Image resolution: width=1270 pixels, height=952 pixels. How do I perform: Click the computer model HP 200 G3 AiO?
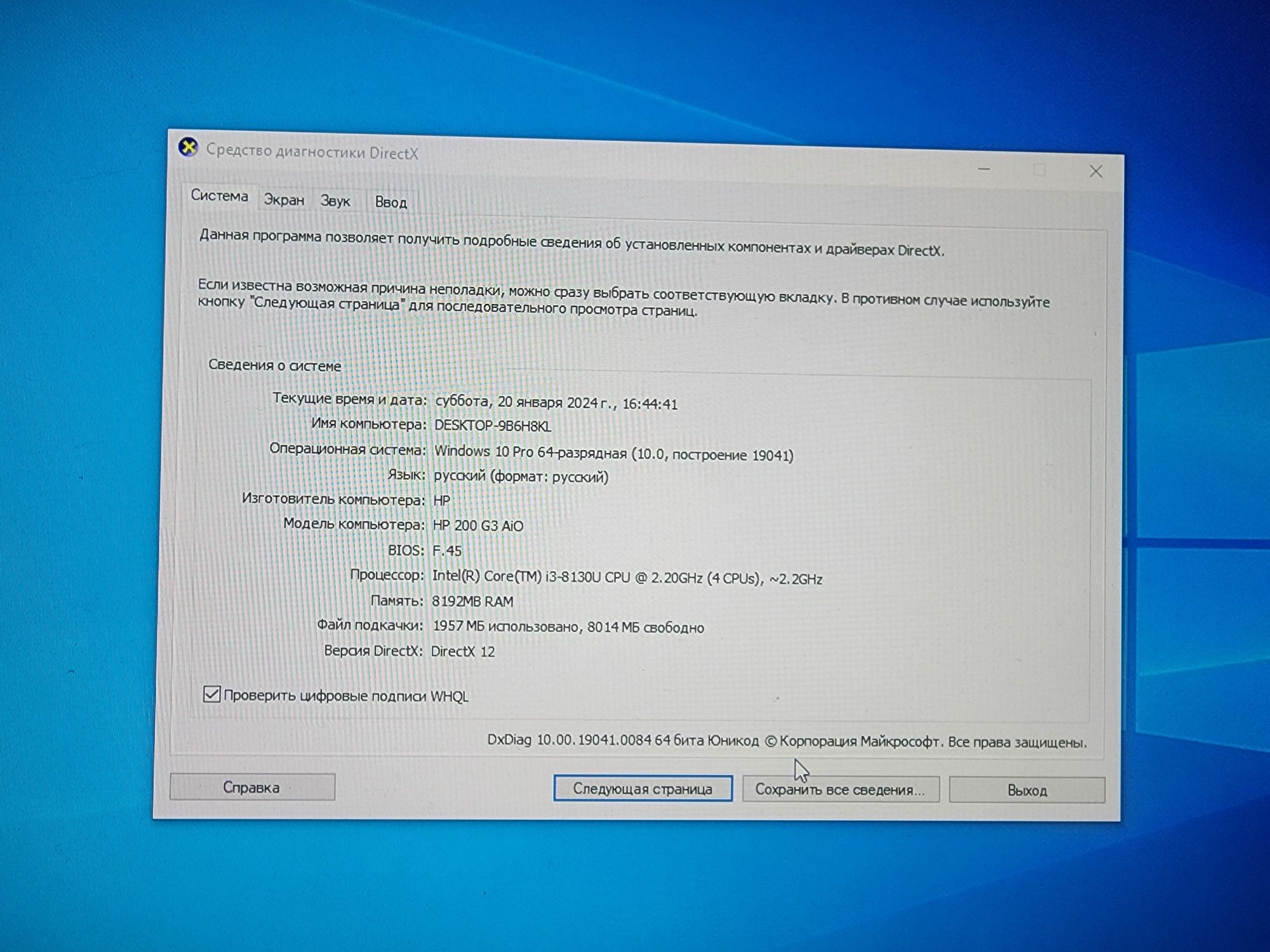(478, 526)
